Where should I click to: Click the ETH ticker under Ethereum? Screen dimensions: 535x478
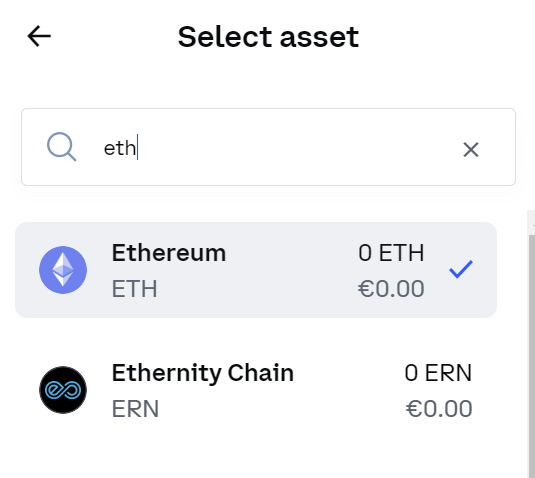click(135, 289)
